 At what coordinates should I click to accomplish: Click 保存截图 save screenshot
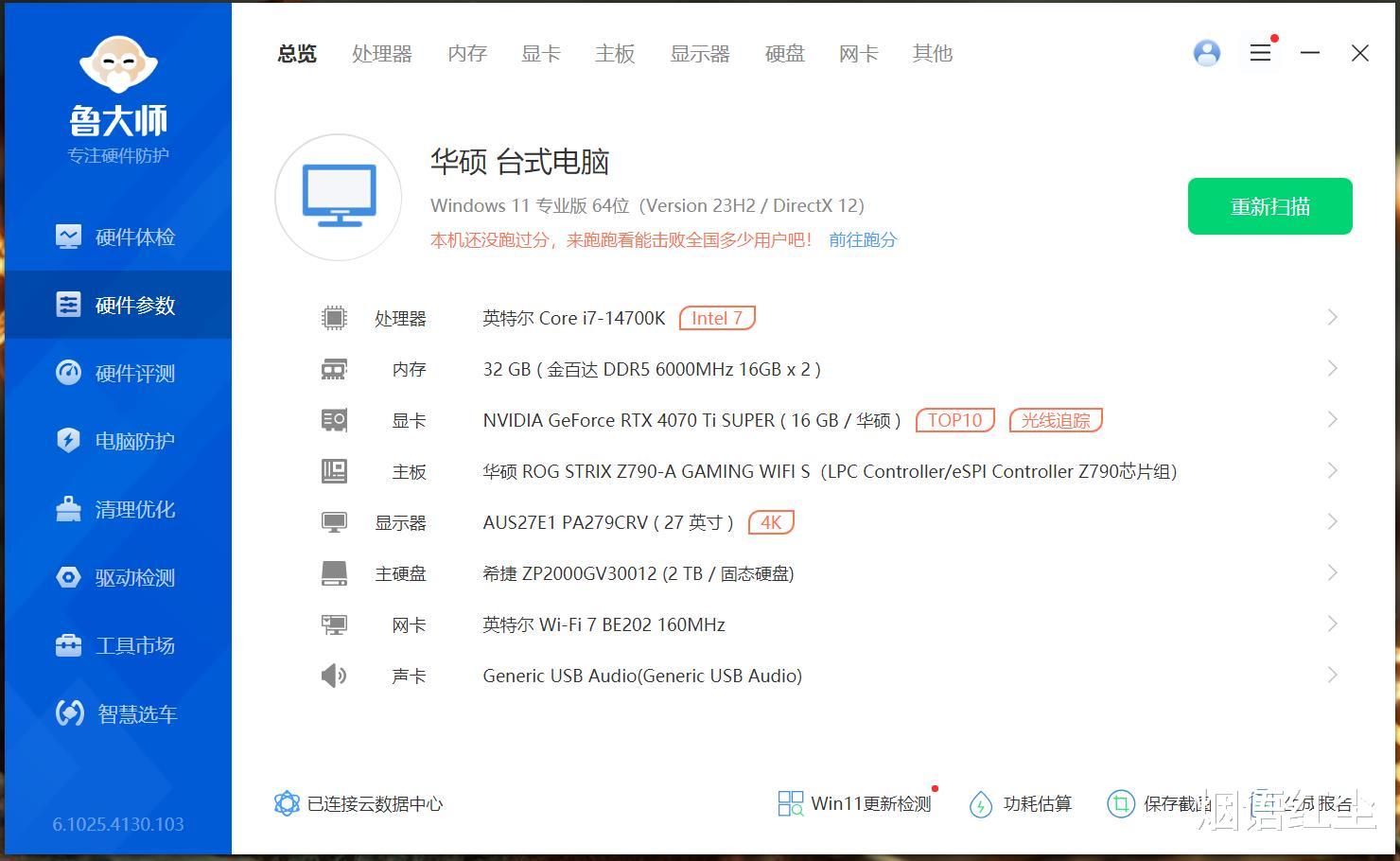pos(1160,803)
